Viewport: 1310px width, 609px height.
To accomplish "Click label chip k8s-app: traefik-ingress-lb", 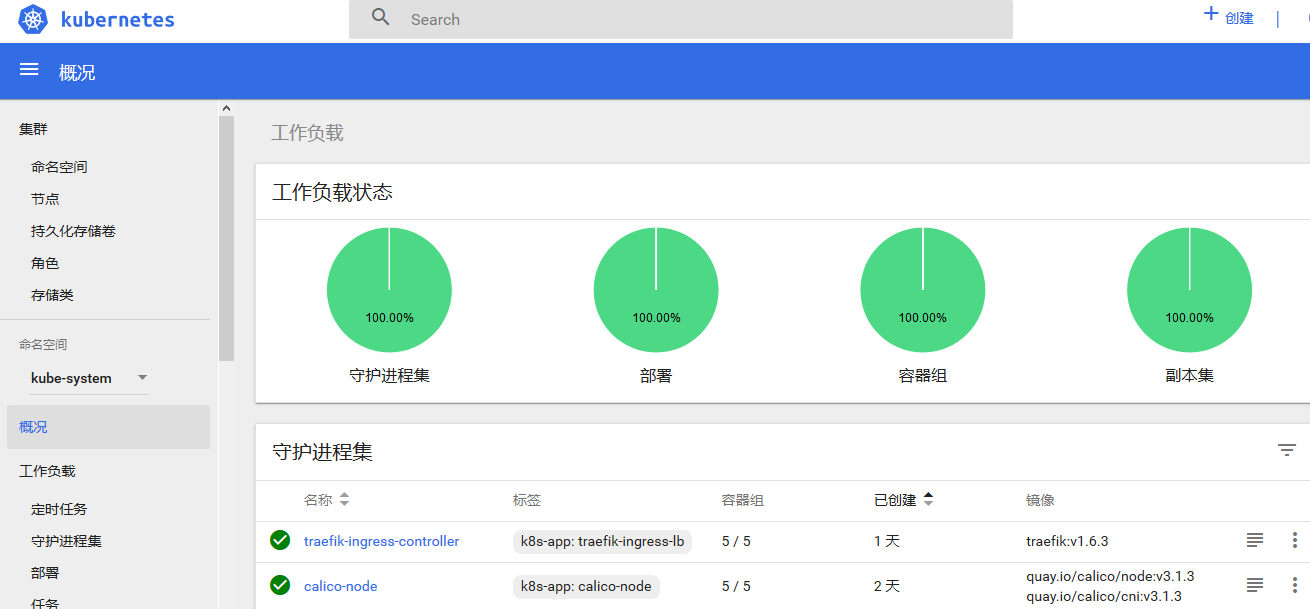I will pyautogui.click(x=602, y=541).
